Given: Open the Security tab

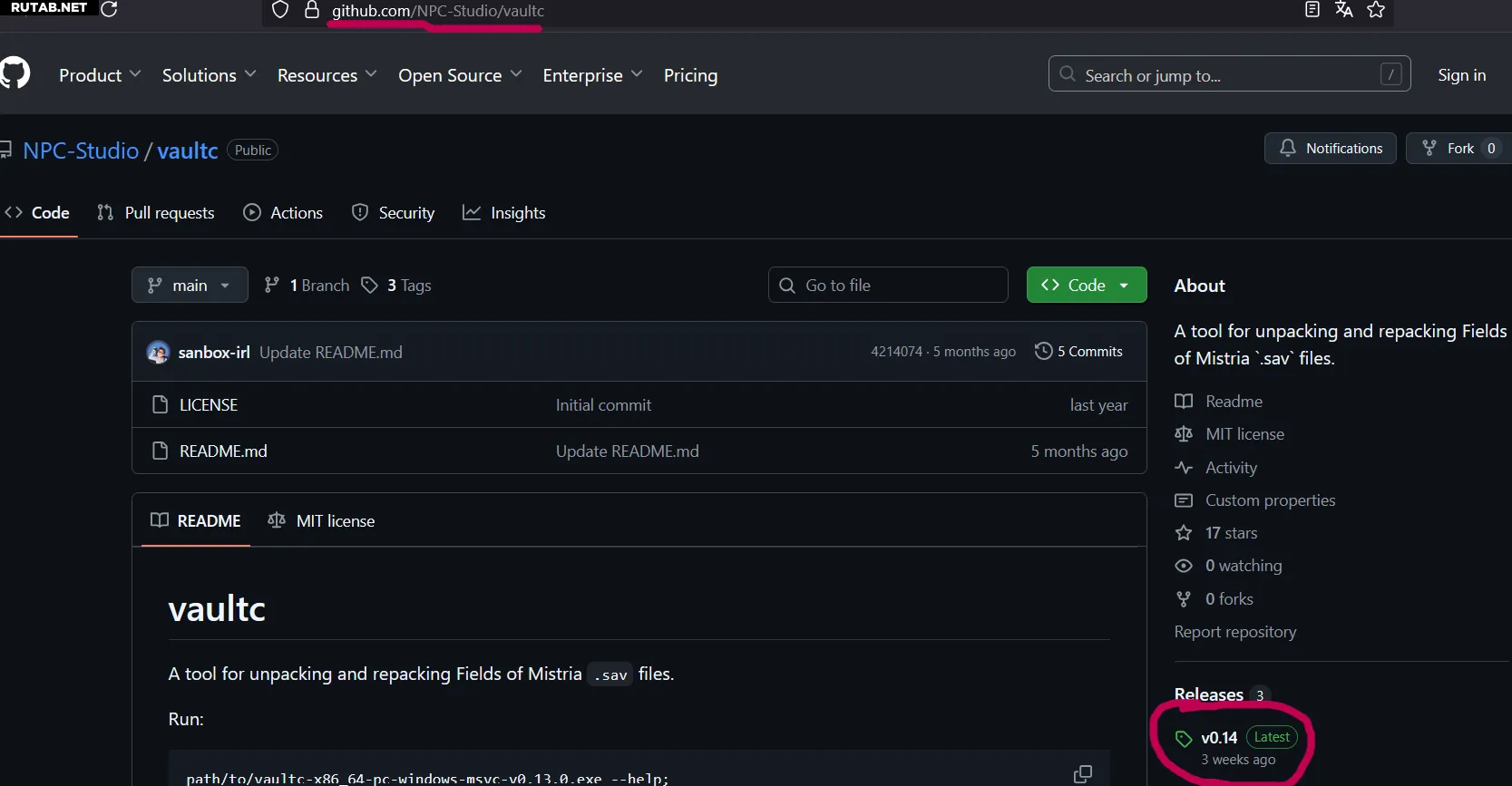Looking at the screenshot, I should click(393, 212).
